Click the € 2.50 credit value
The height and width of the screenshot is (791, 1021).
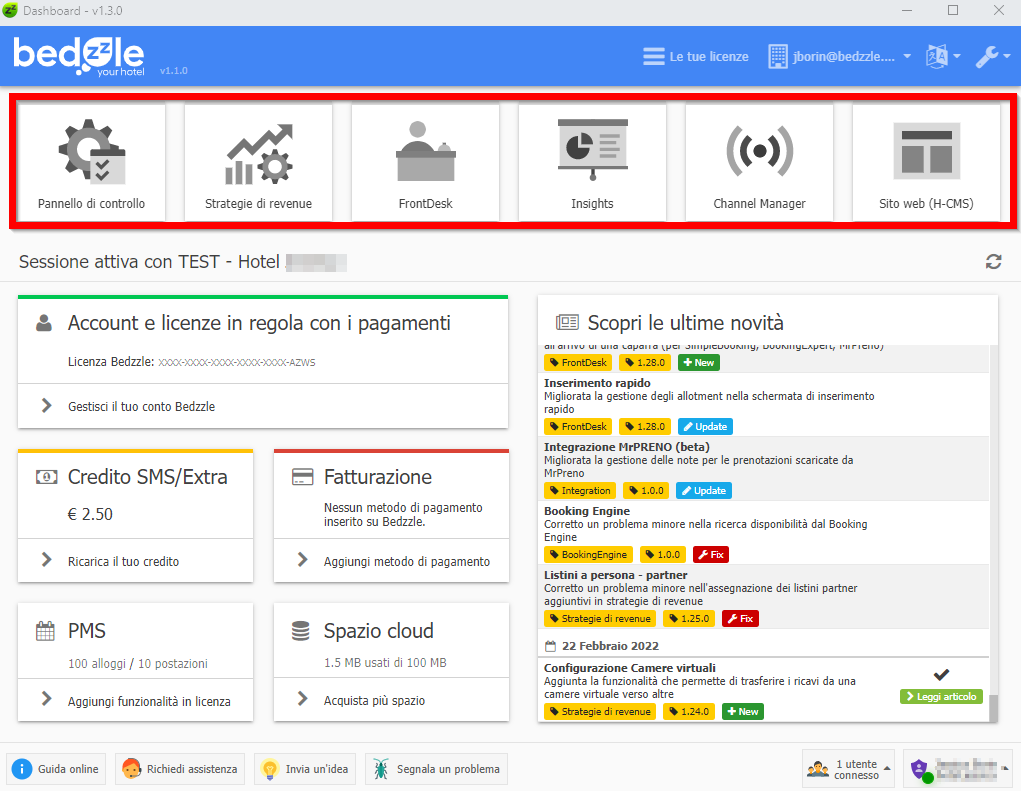(90, 514)
